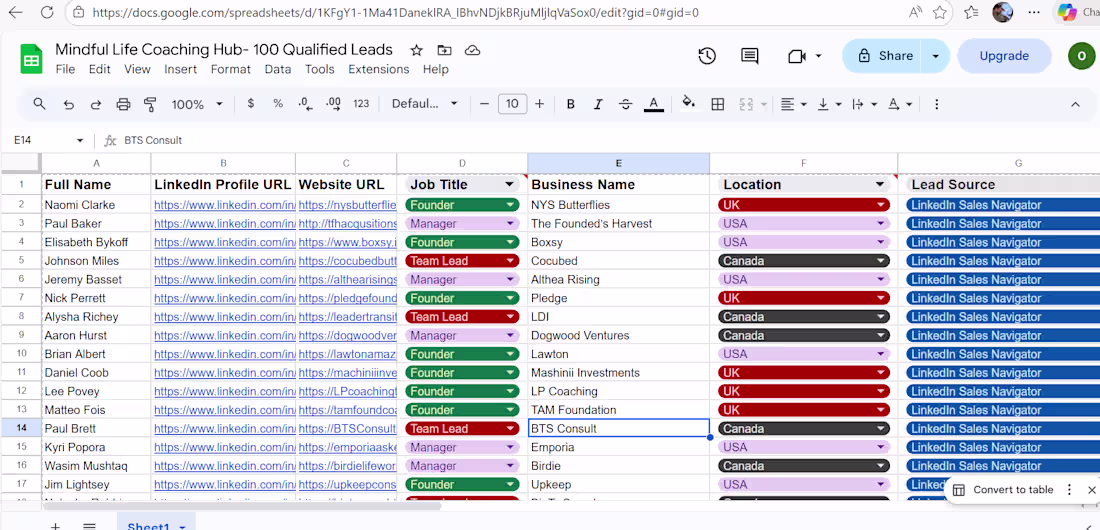Open Team Lead dropdown for Paul Brett
The height and width of the screenshot is (530, 1100).
click(x=510, y=428)
